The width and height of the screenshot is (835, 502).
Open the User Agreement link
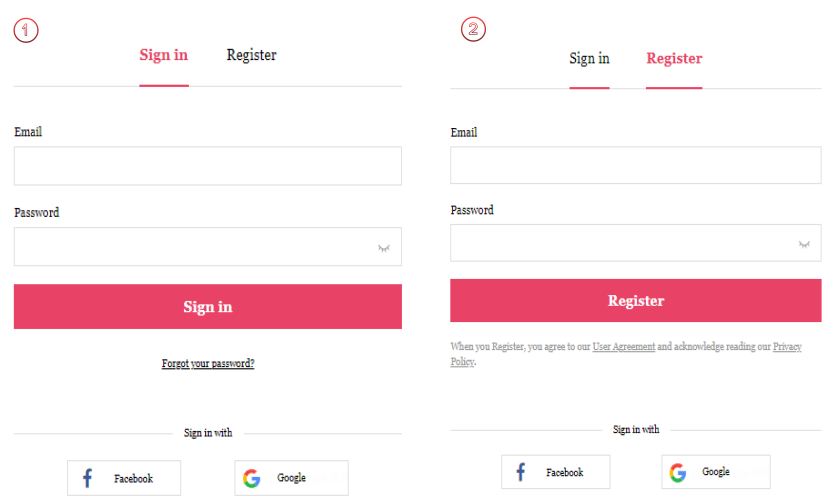pos(624,347)
